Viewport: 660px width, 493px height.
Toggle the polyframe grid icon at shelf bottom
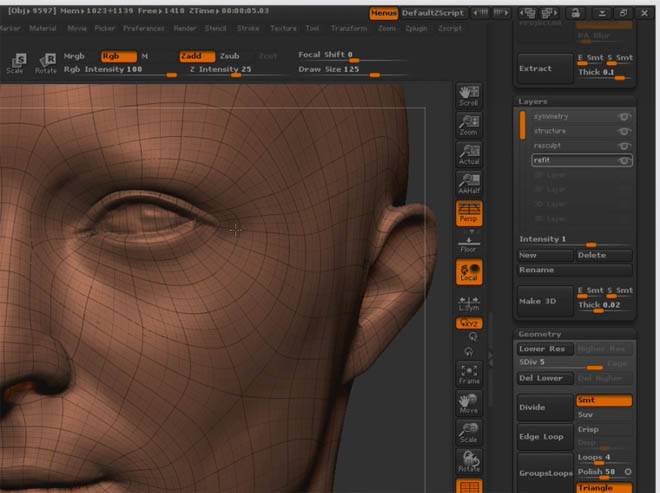click(x=469, y=486)
